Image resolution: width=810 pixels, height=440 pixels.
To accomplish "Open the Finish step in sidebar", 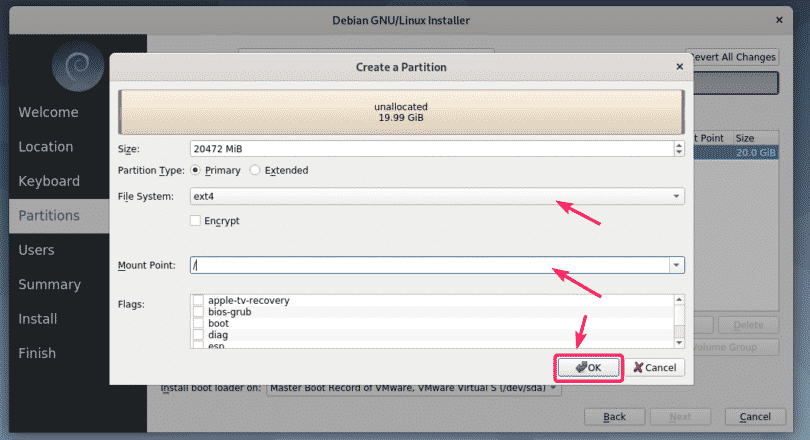I will (x=37, y=353).
